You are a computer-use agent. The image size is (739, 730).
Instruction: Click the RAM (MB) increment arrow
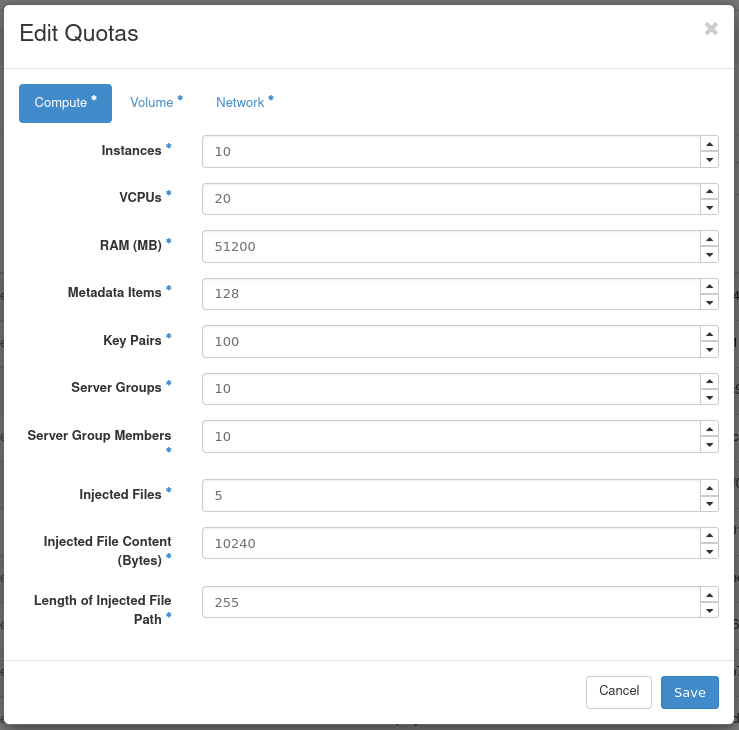709,238
